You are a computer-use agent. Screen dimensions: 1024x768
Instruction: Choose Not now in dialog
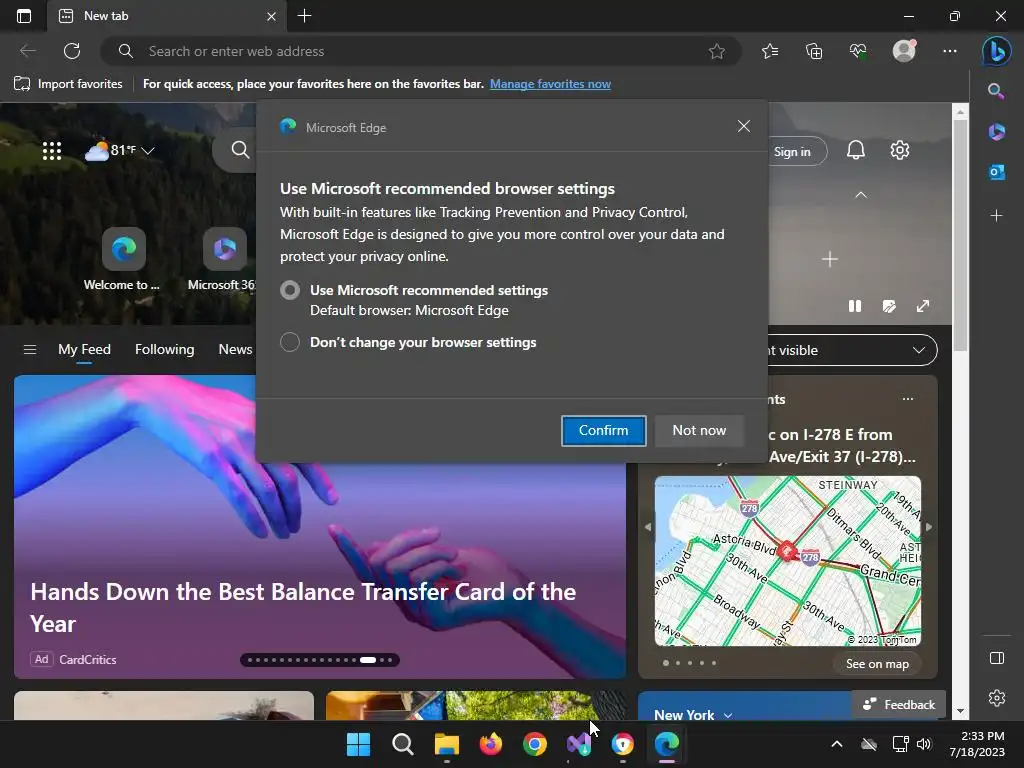tap(699, 430)
